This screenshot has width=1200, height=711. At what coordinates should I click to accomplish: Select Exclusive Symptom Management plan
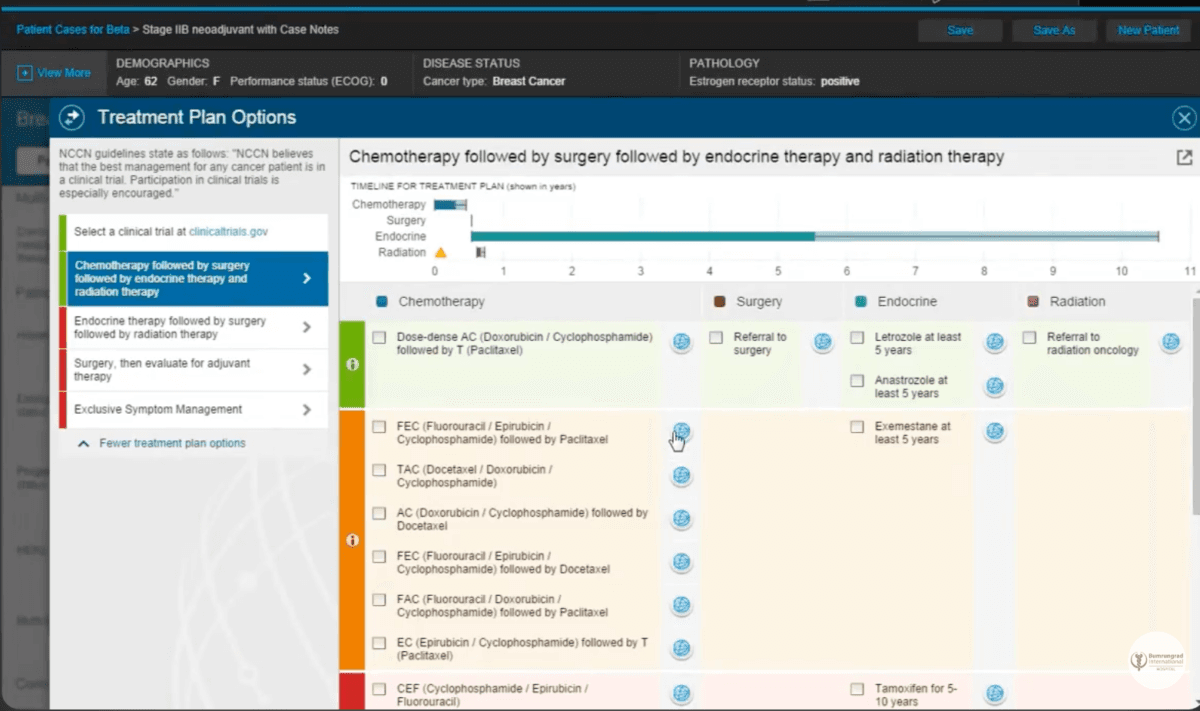coord(193,410)
